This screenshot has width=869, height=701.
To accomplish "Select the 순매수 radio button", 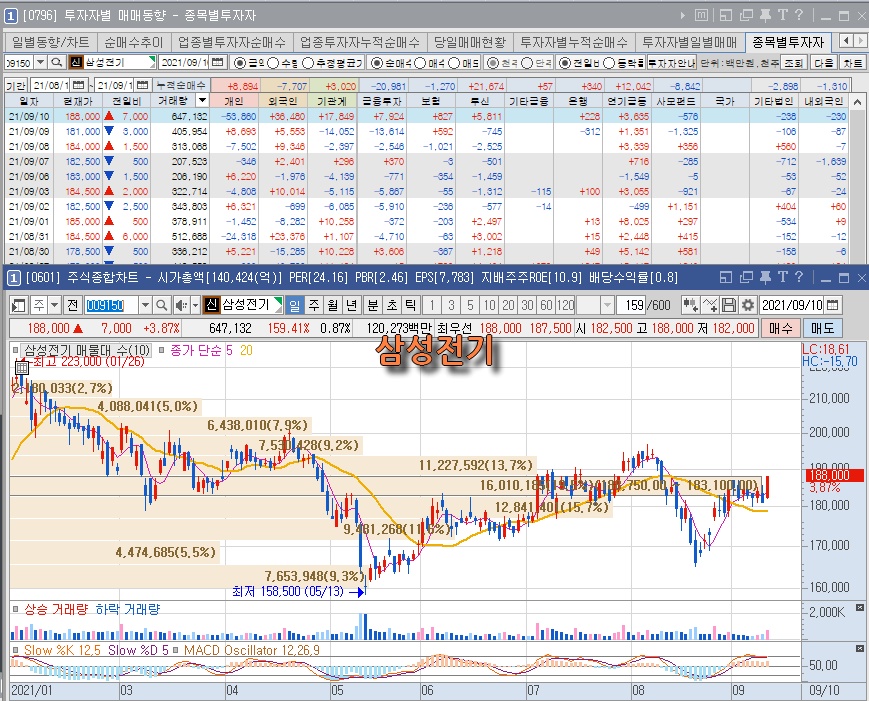I will (377, 63).
